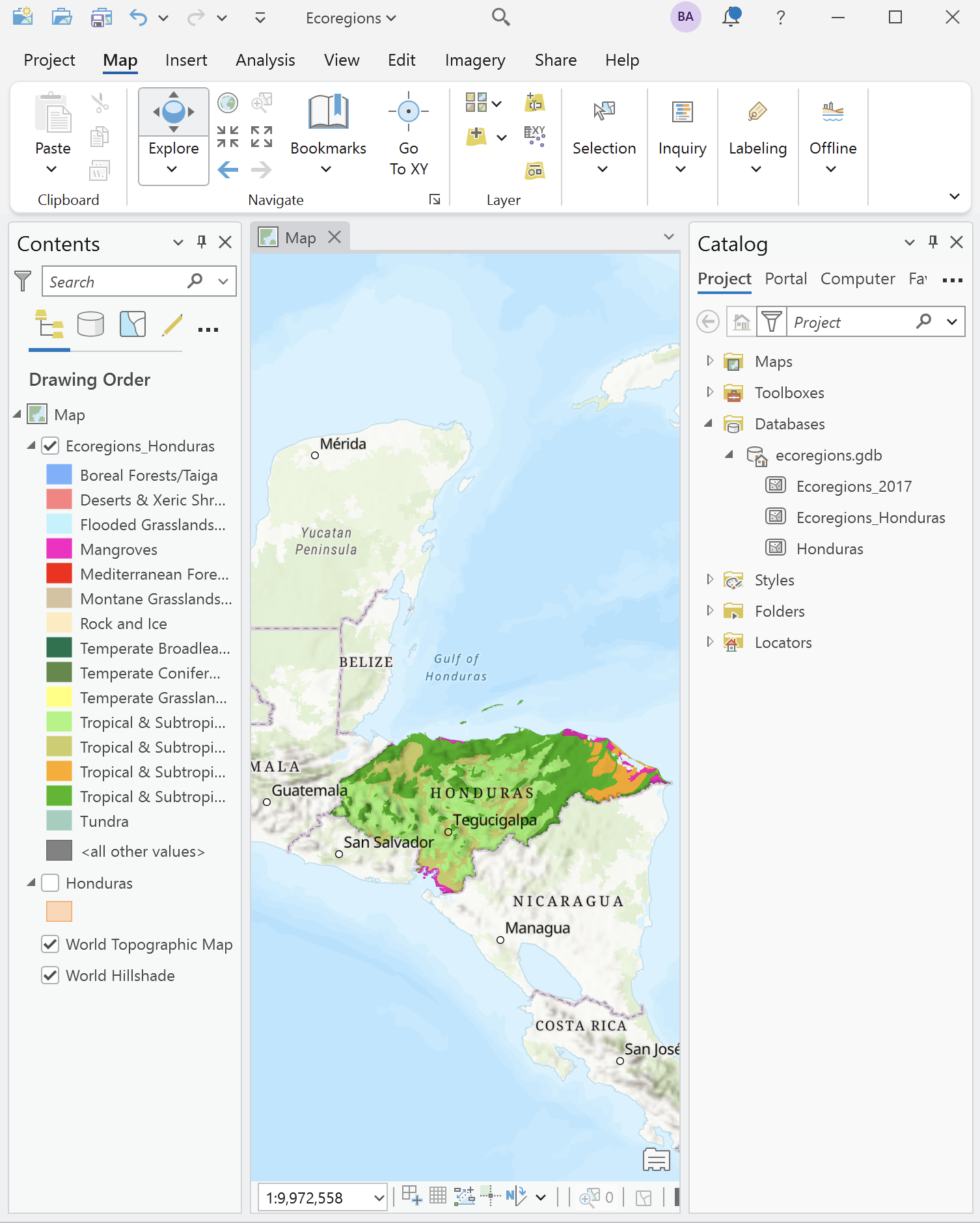980x1223 pixels.
Task: Collapse the Honduras layer symbol
Action: coord(31,883)
